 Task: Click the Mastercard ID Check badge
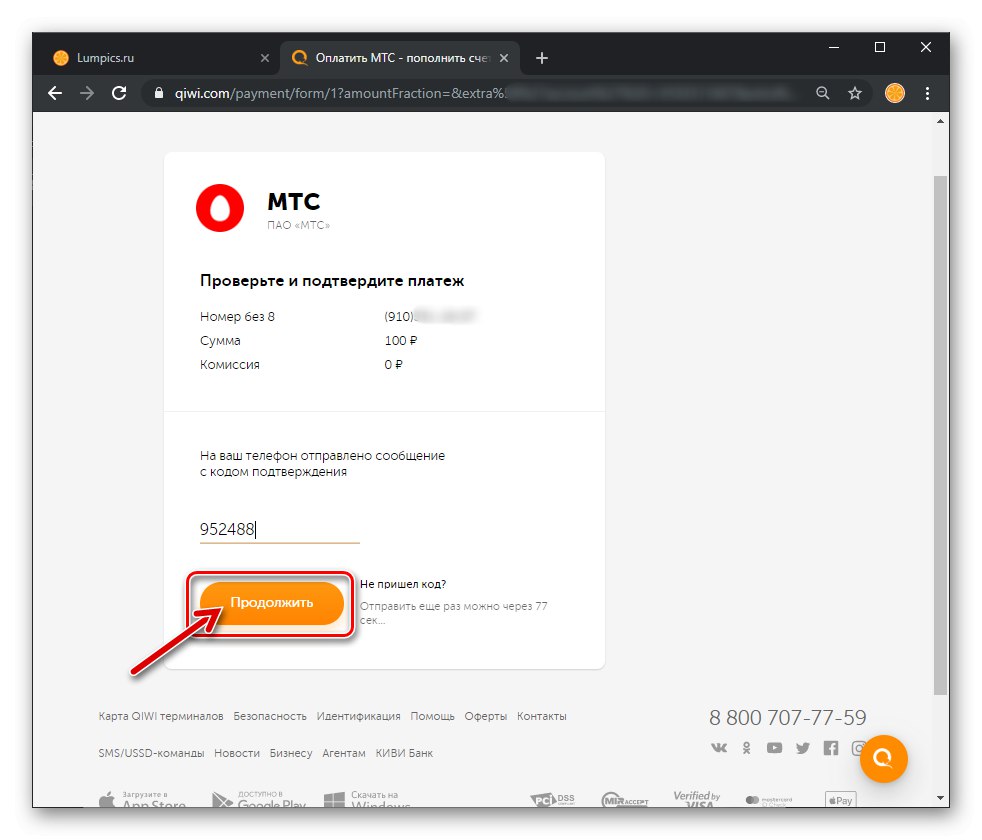point(769,800)
